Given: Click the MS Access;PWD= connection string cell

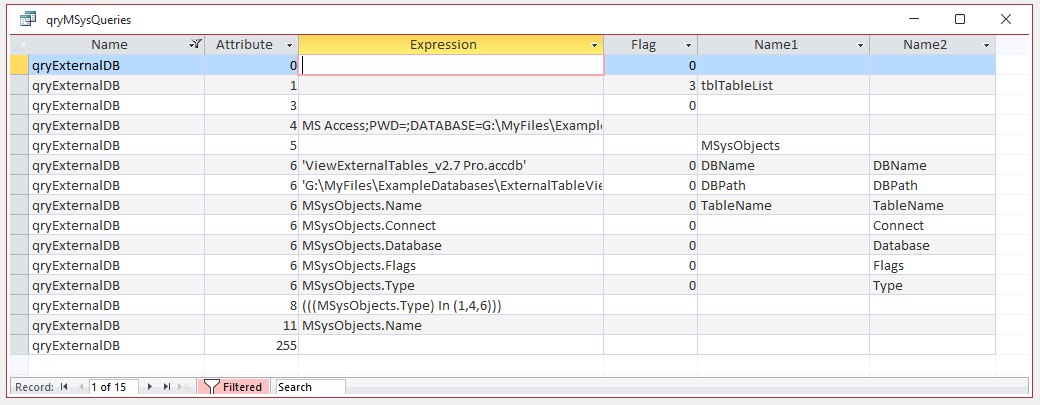Looking at the screenshot, I should click(451, 125).
